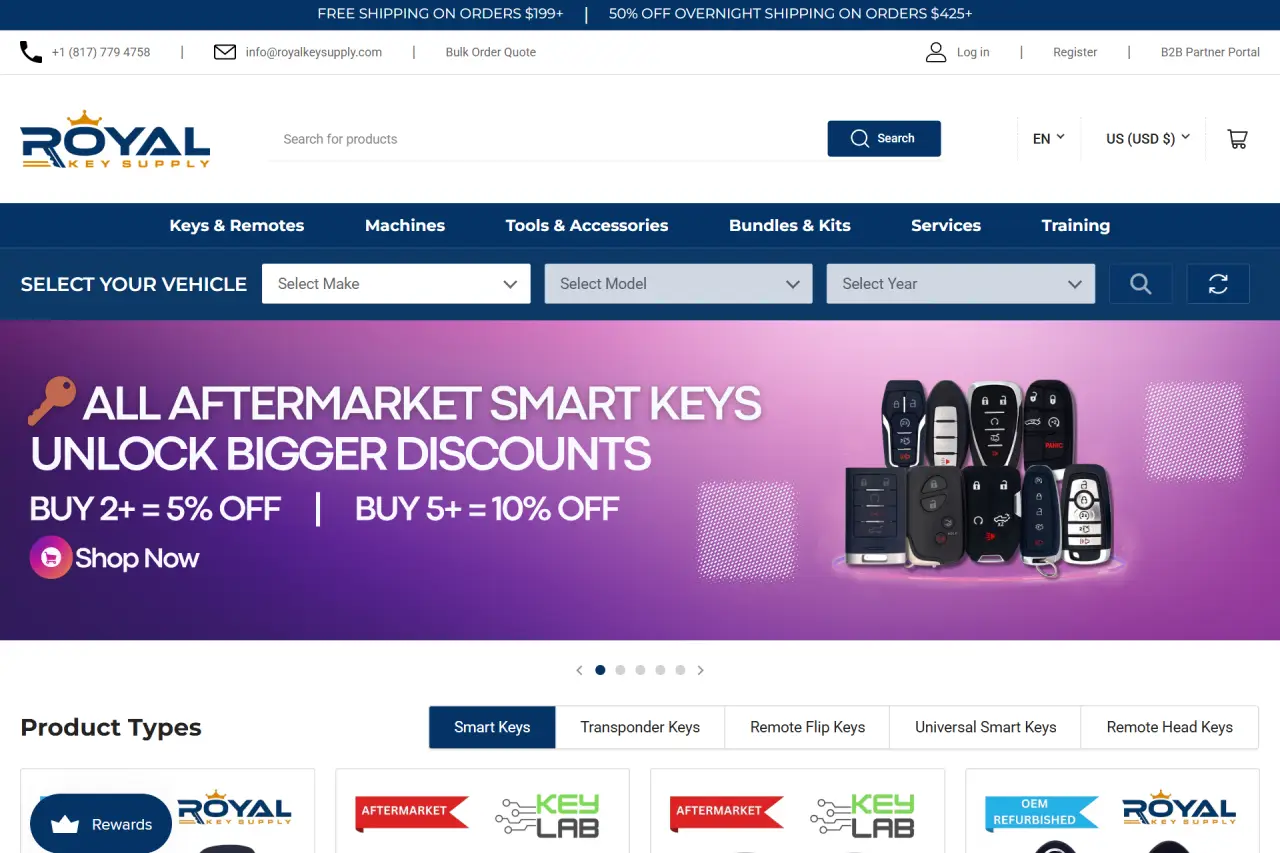
Task: Click the email envelope icon
Action: point(225,52)
